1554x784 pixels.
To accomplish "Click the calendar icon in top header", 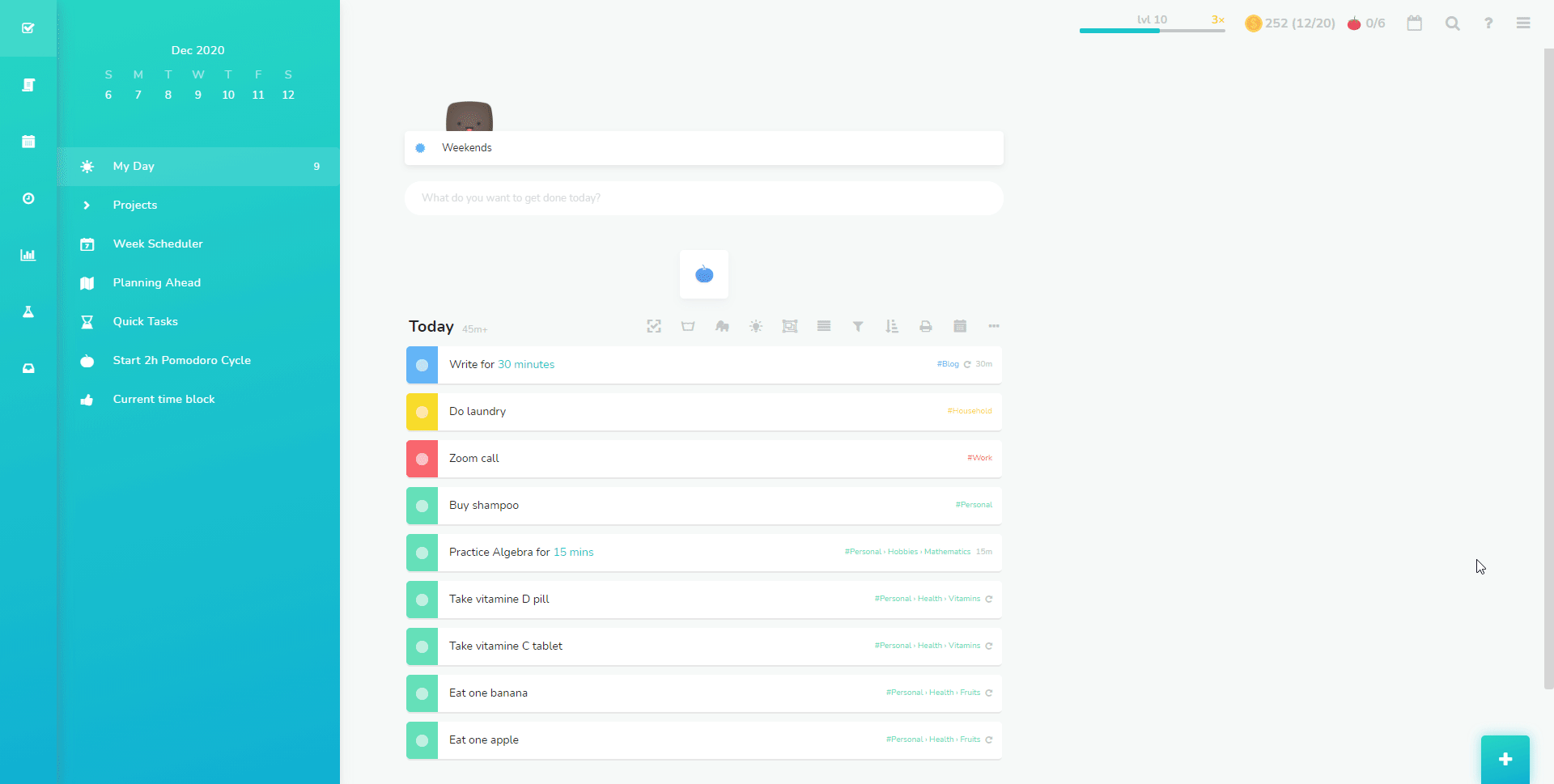I will (x=1415, y=23).
